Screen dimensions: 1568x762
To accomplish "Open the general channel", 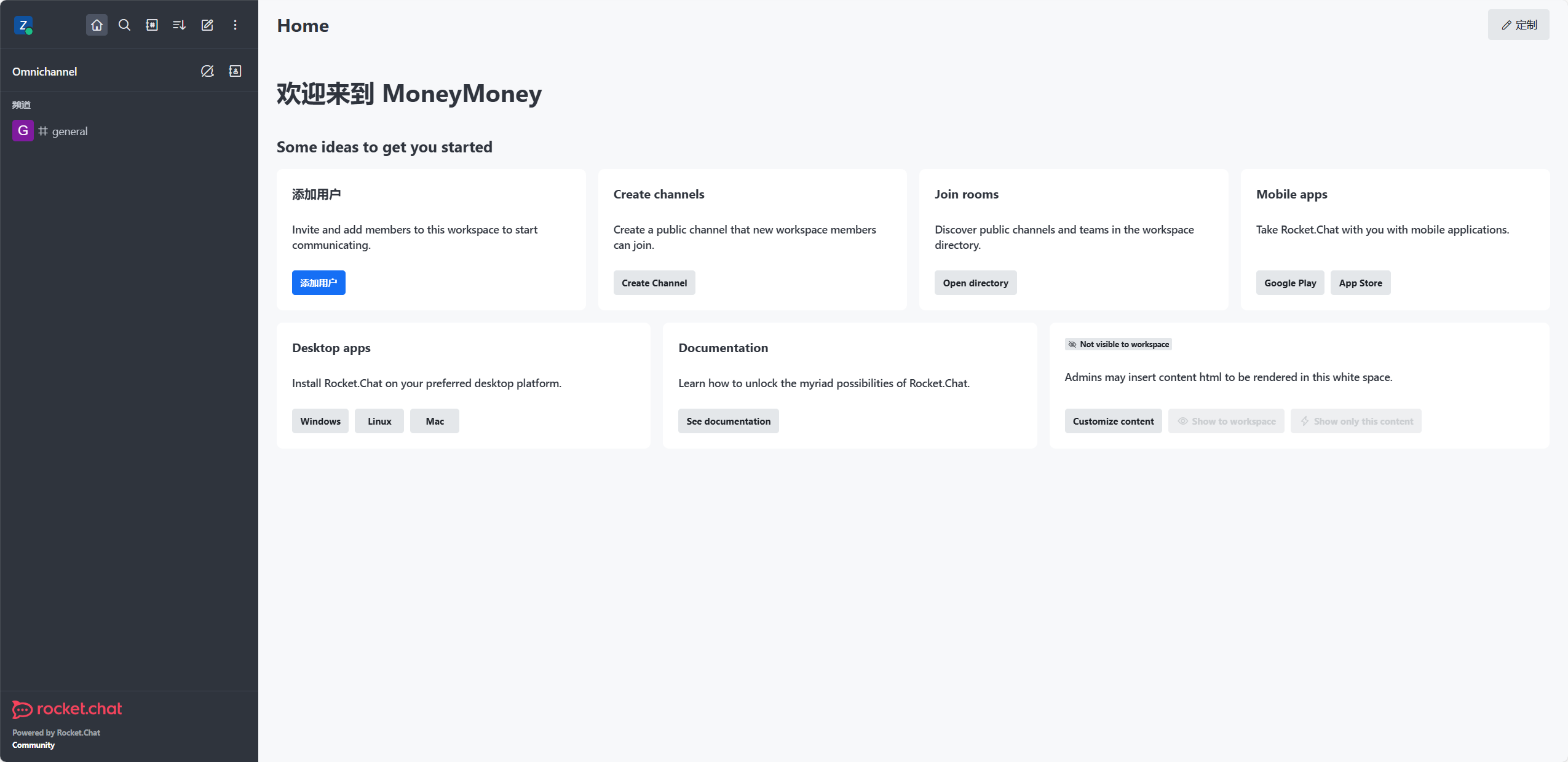I will tap(129, 131).
